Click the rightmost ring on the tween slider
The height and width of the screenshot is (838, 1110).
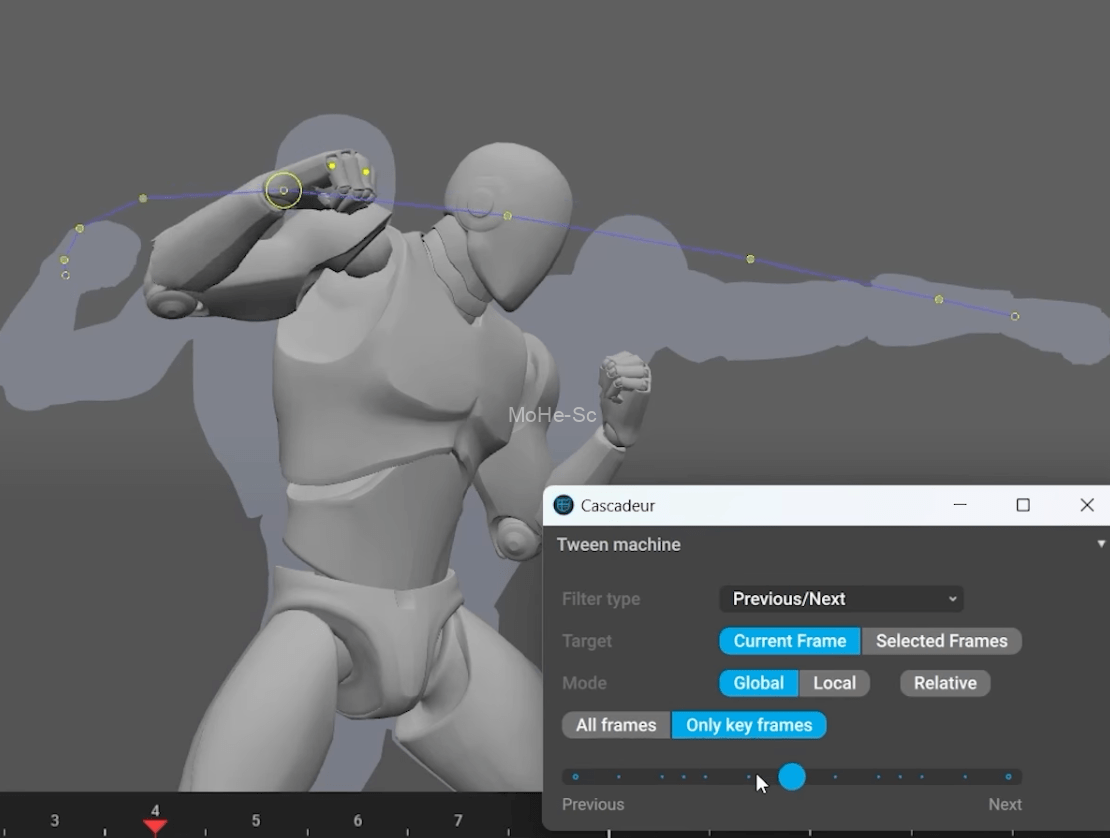coord(1008,777)
